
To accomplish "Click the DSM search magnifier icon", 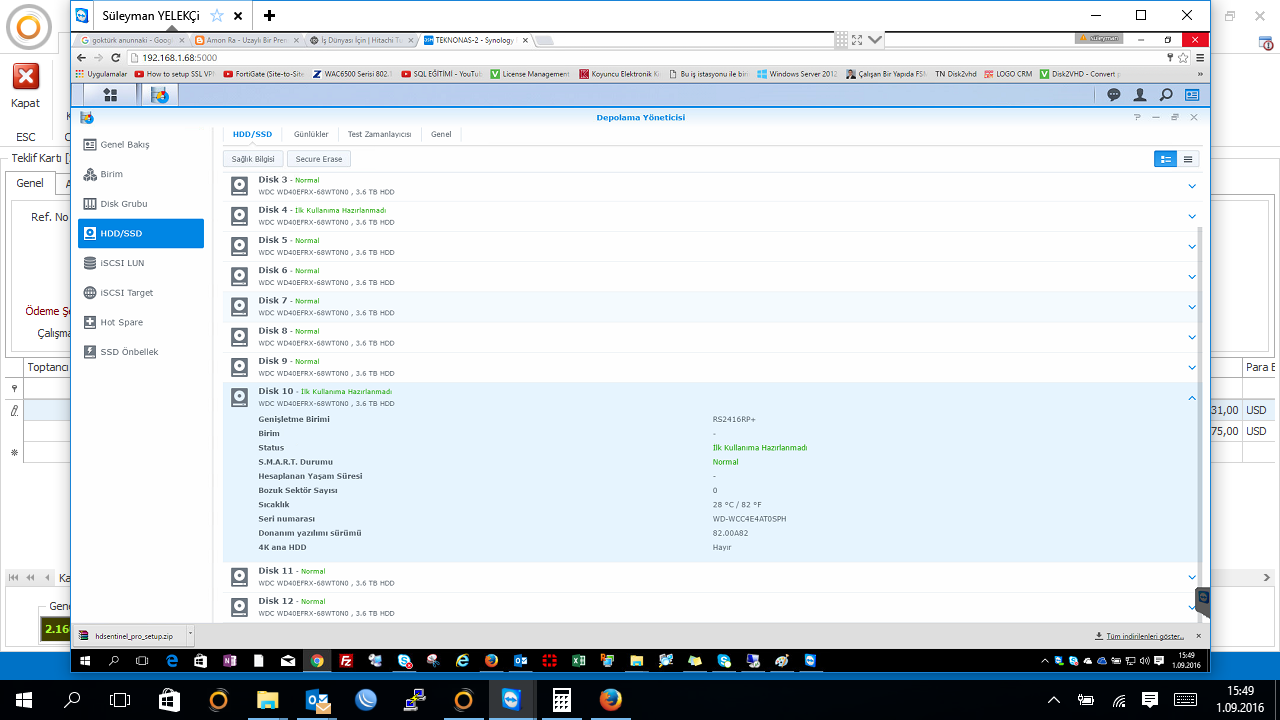I will point(1166,95).
